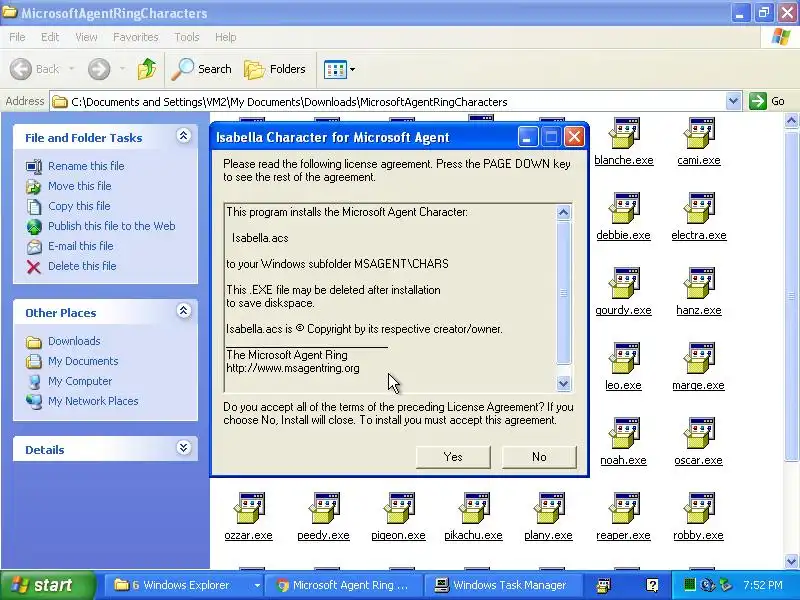800x600 pixels.
Task: Open My Network Places link
Action: click(x=93, y=401)
